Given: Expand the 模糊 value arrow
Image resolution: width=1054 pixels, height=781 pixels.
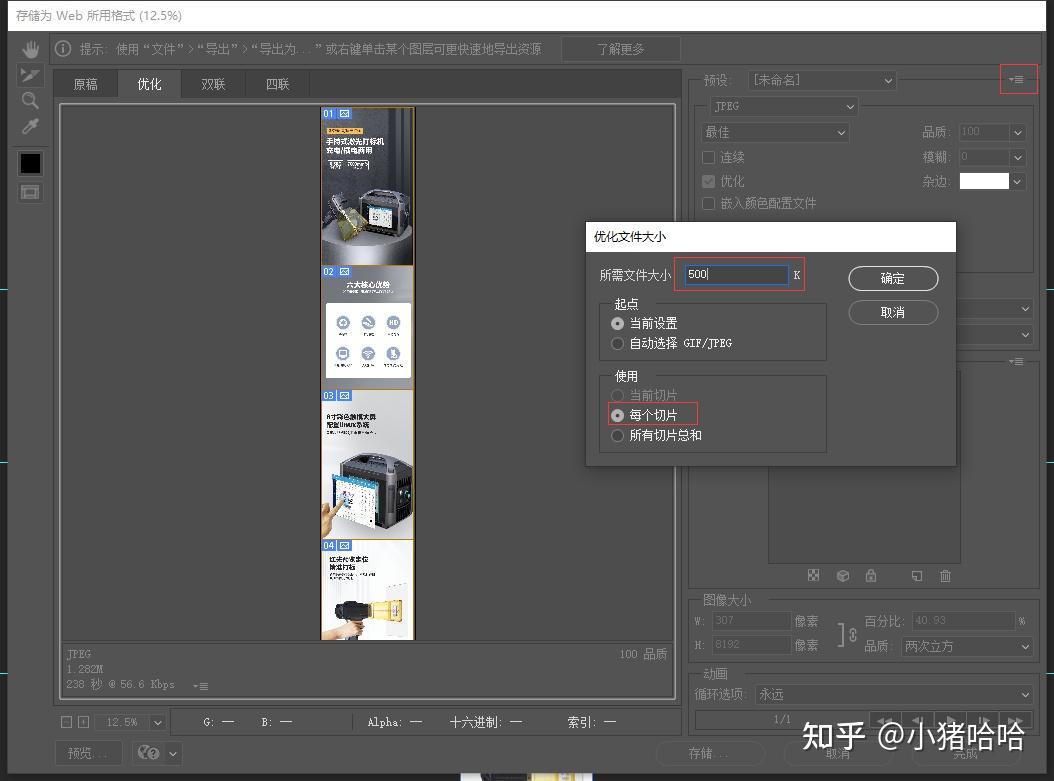Looking at the screenshot, I should tap(1018, 157).
